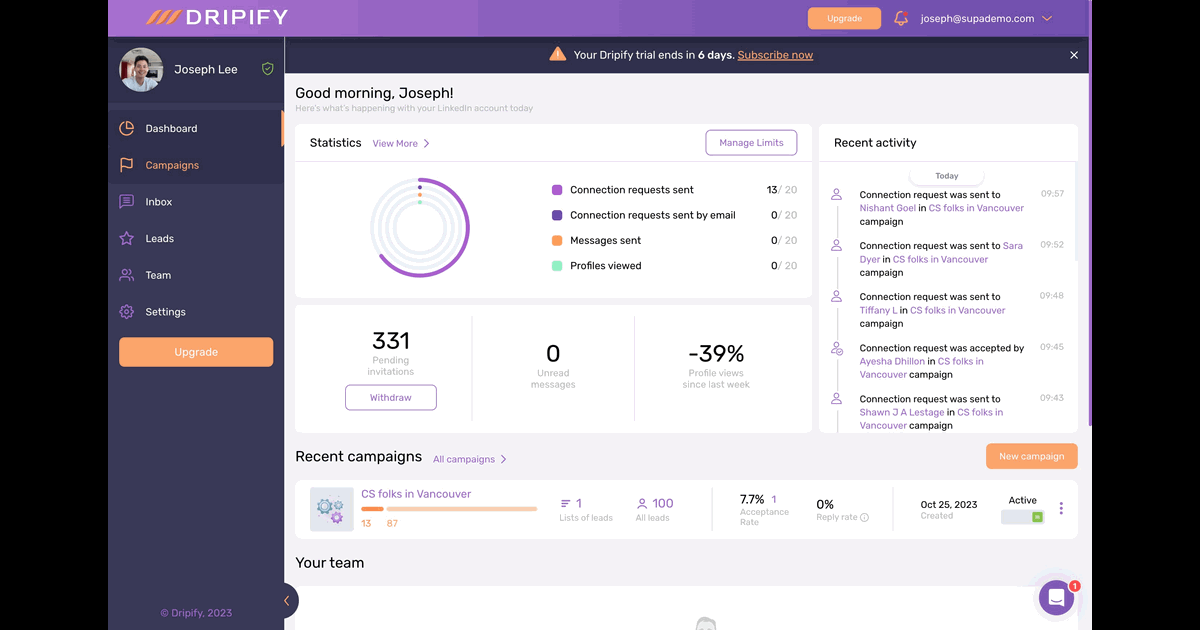
Task: Open the campaign three-dot options menu
Action: click(1061, 508)
